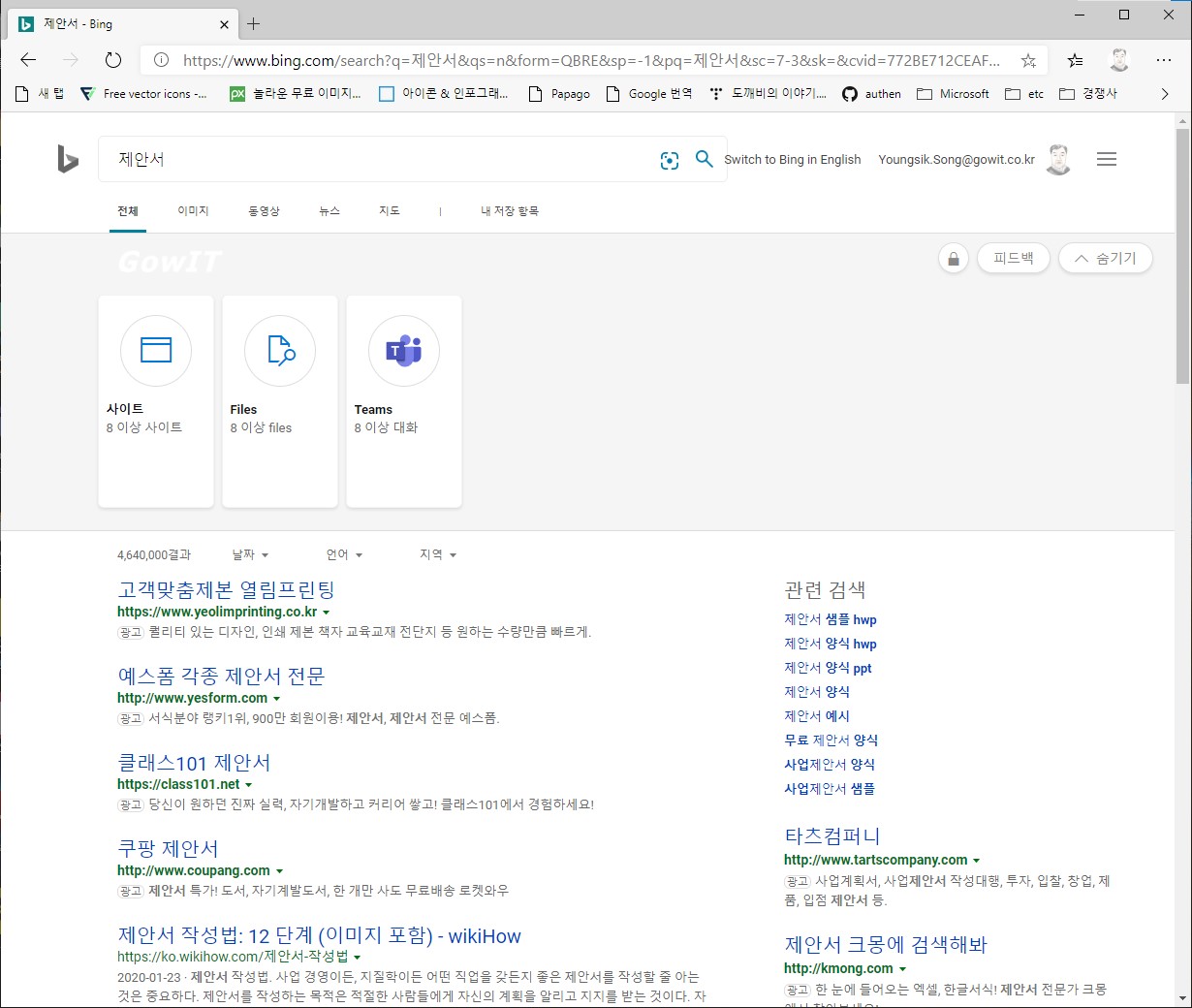
Task: Open the favorites list icon
Action: [1075, 60]
